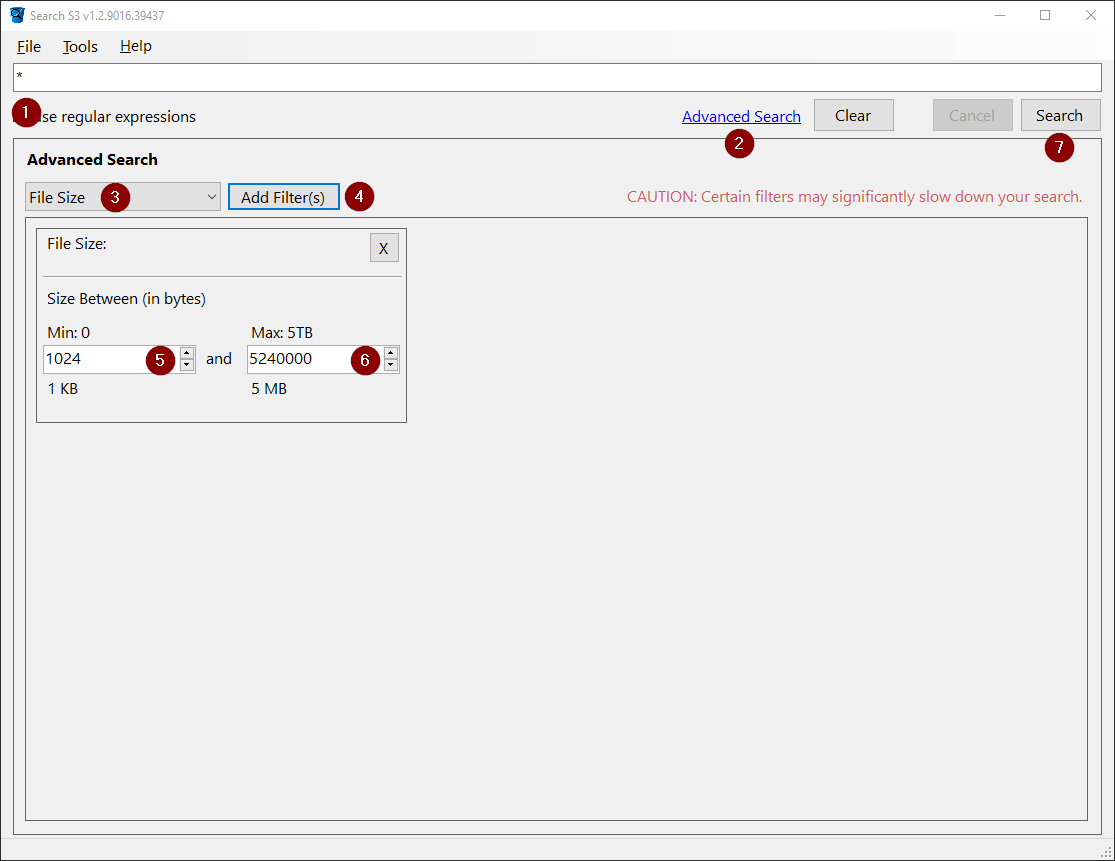Screen dimensions: 1115x861
Task: Click the '1 KB' size label
Action: coord(63,389)
